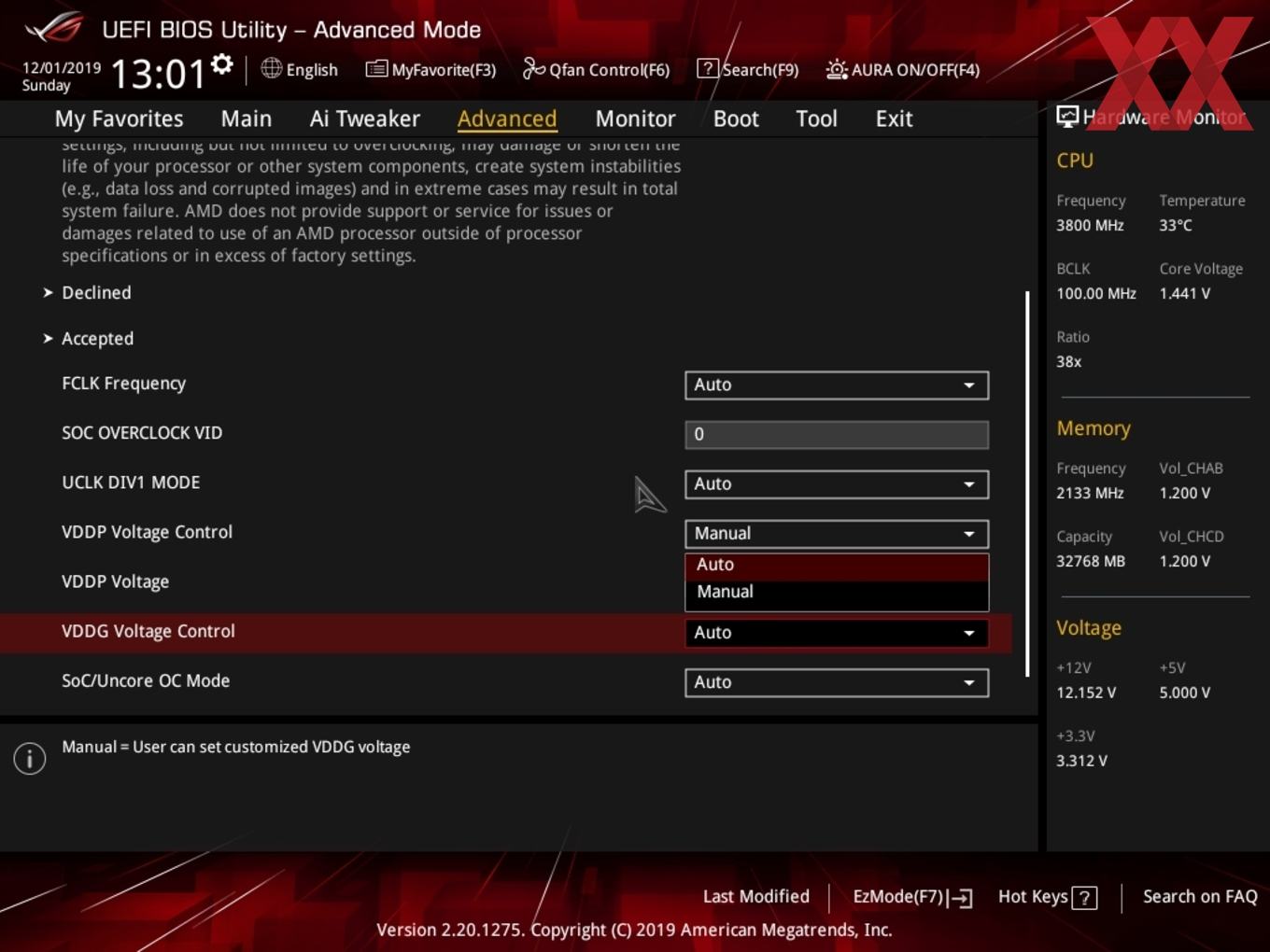Click the 3.312 V reading
The width and height of the screenshot is (1270, 952).
[x=1081, y=761]
